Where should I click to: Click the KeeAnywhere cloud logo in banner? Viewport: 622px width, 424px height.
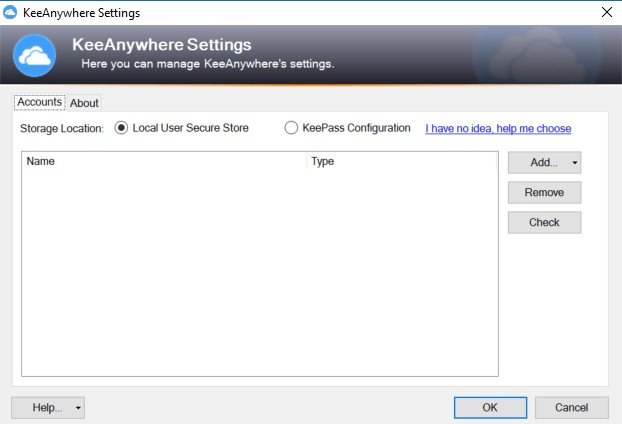coord(35,55)
